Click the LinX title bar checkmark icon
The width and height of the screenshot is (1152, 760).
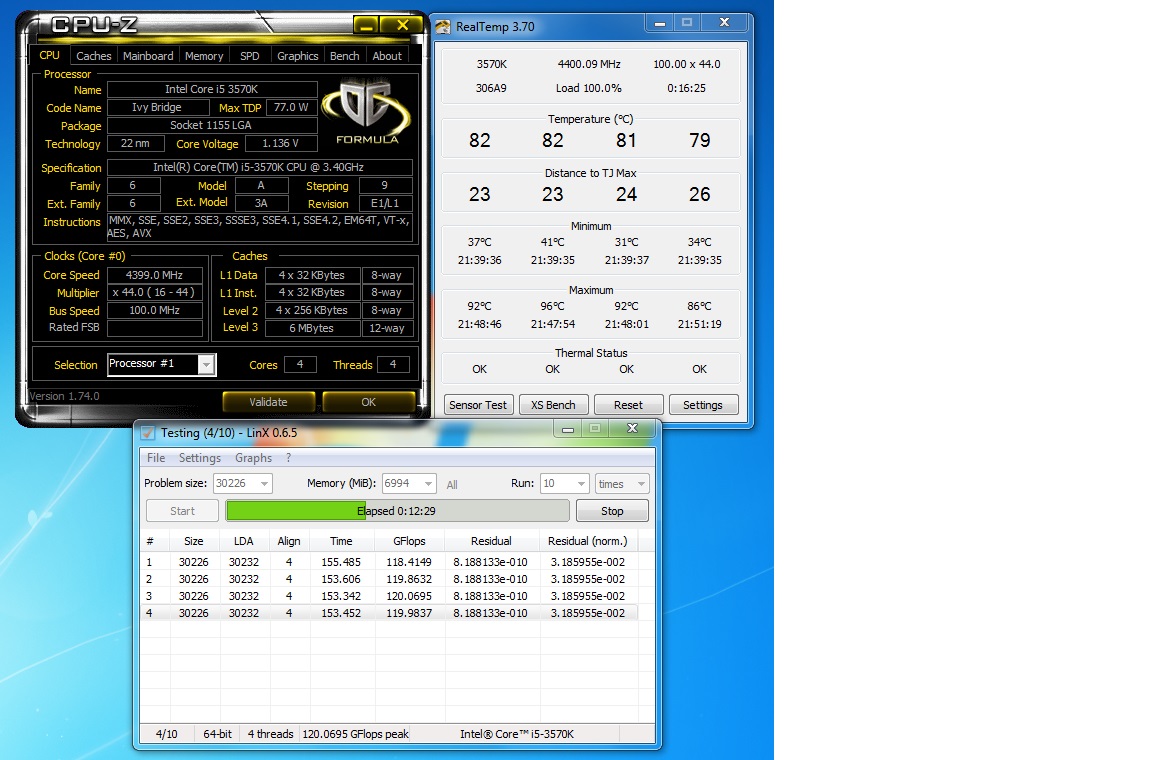coord(148,433)
